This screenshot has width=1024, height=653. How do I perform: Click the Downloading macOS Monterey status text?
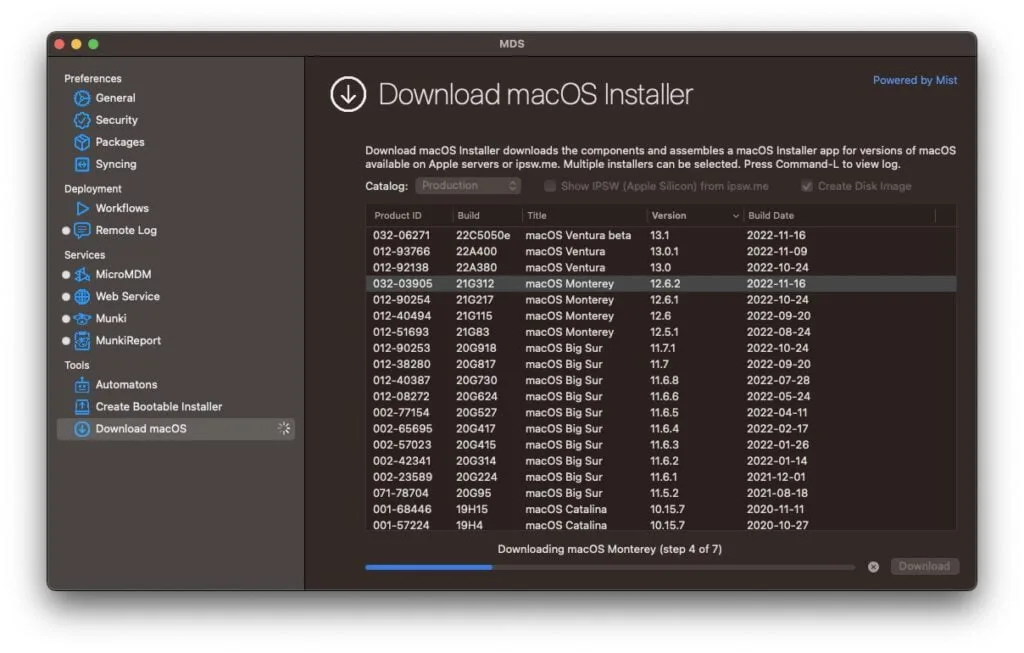tap(609, 549)
